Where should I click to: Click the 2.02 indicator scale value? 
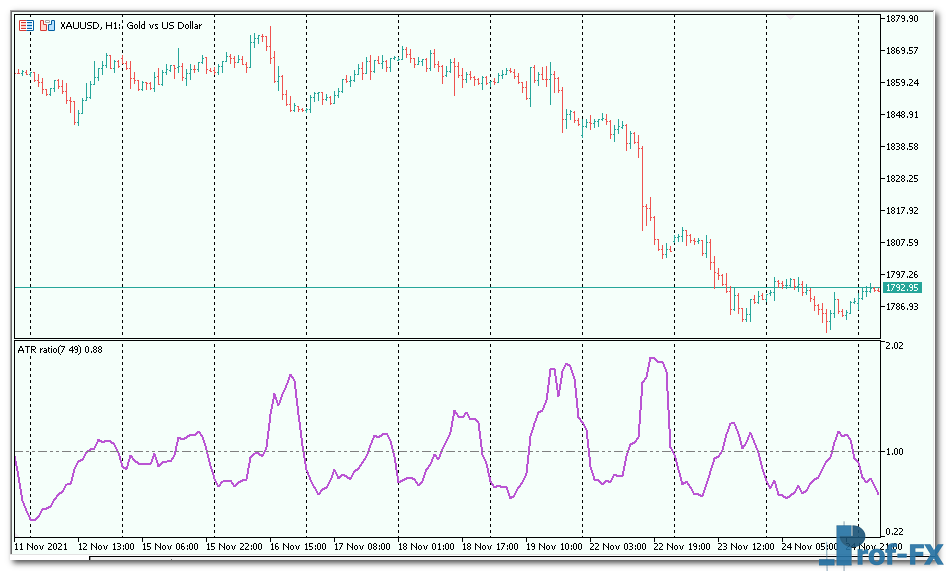pos(894,346)
